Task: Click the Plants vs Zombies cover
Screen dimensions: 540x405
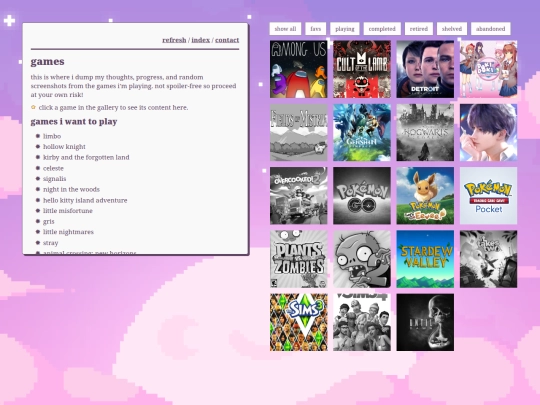Action: pyautogui.click(x=299, y=259)
